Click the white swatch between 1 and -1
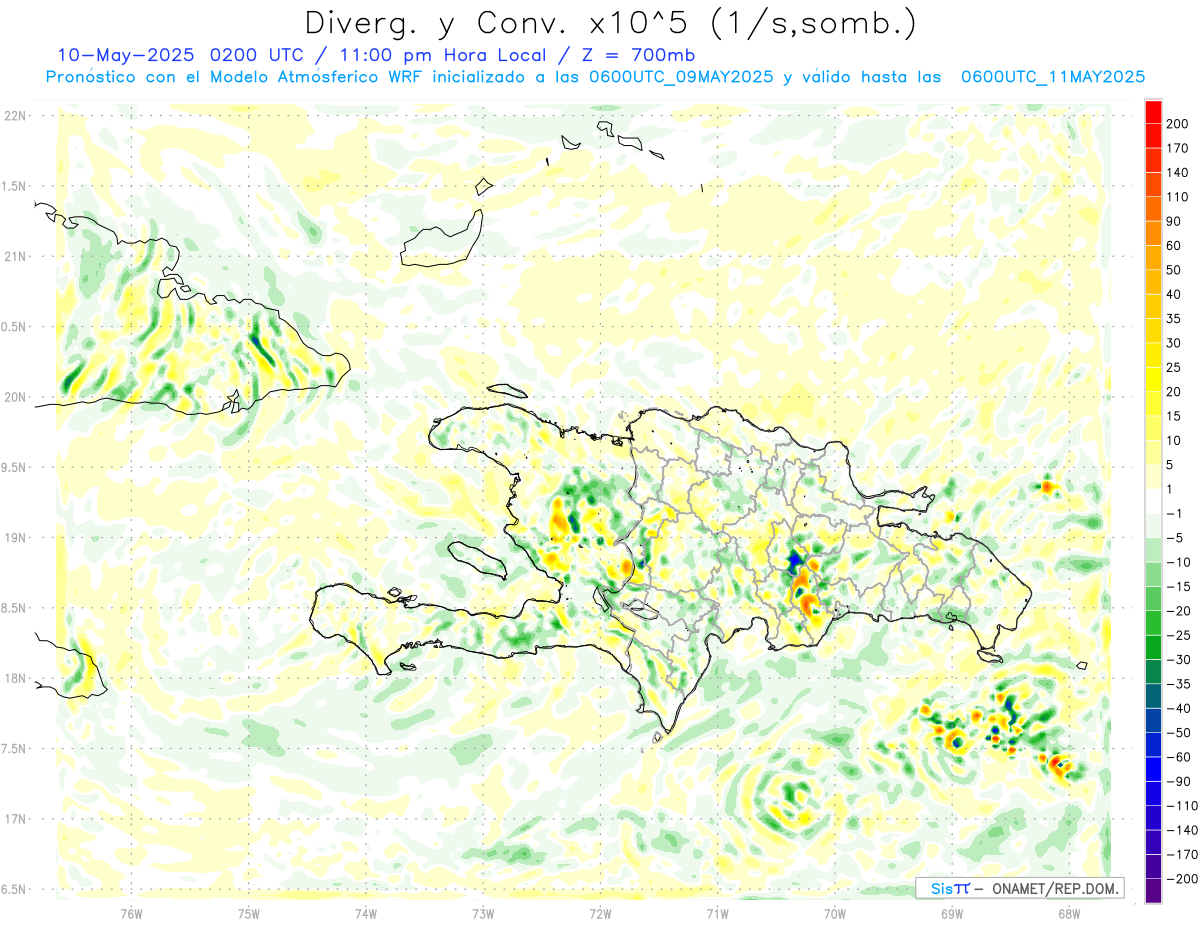 tap(1153, 501)
